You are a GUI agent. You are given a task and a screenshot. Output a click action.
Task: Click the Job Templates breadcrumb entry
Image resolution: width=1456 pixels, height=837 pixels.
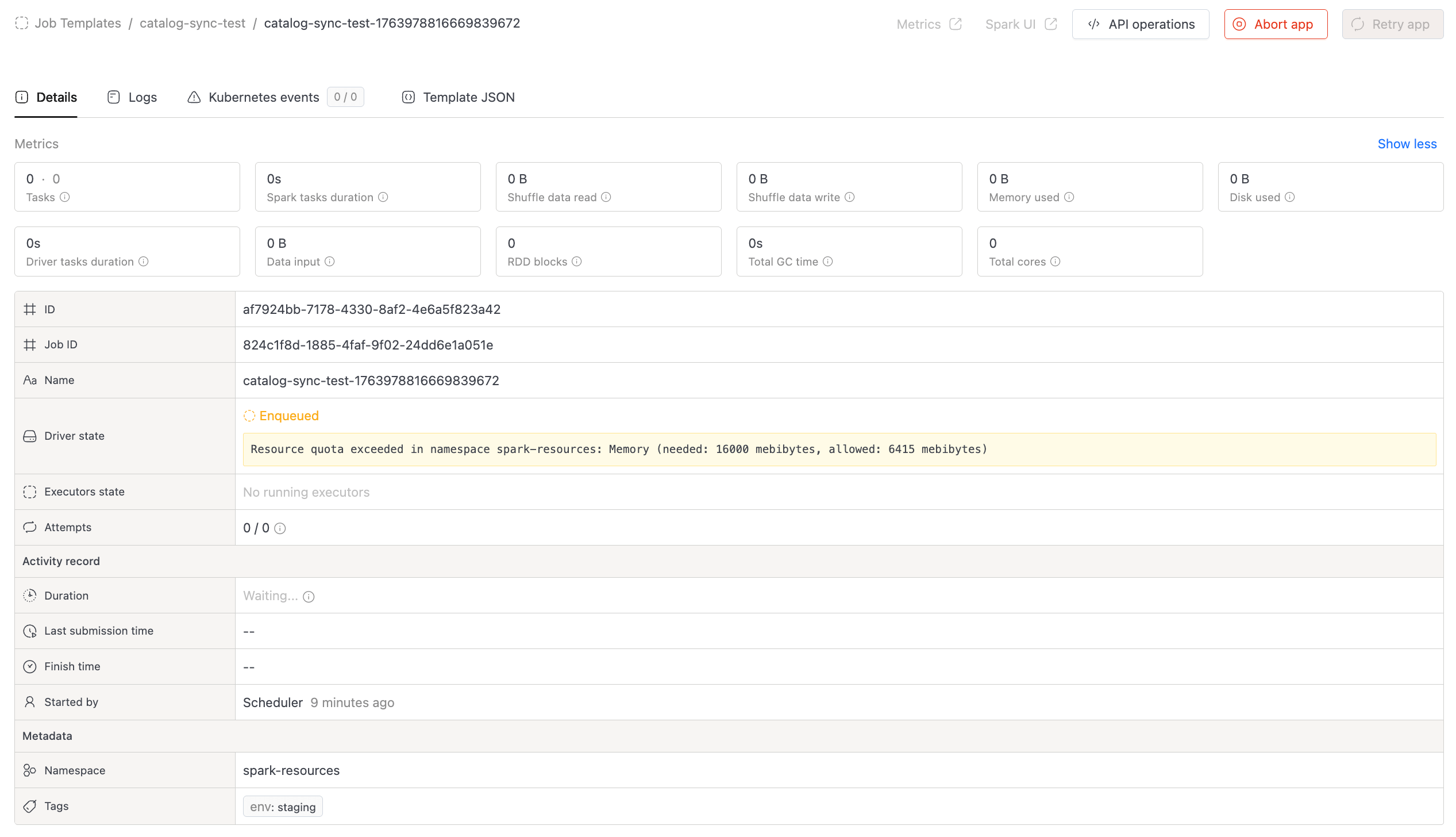click(x=78, y=23)
